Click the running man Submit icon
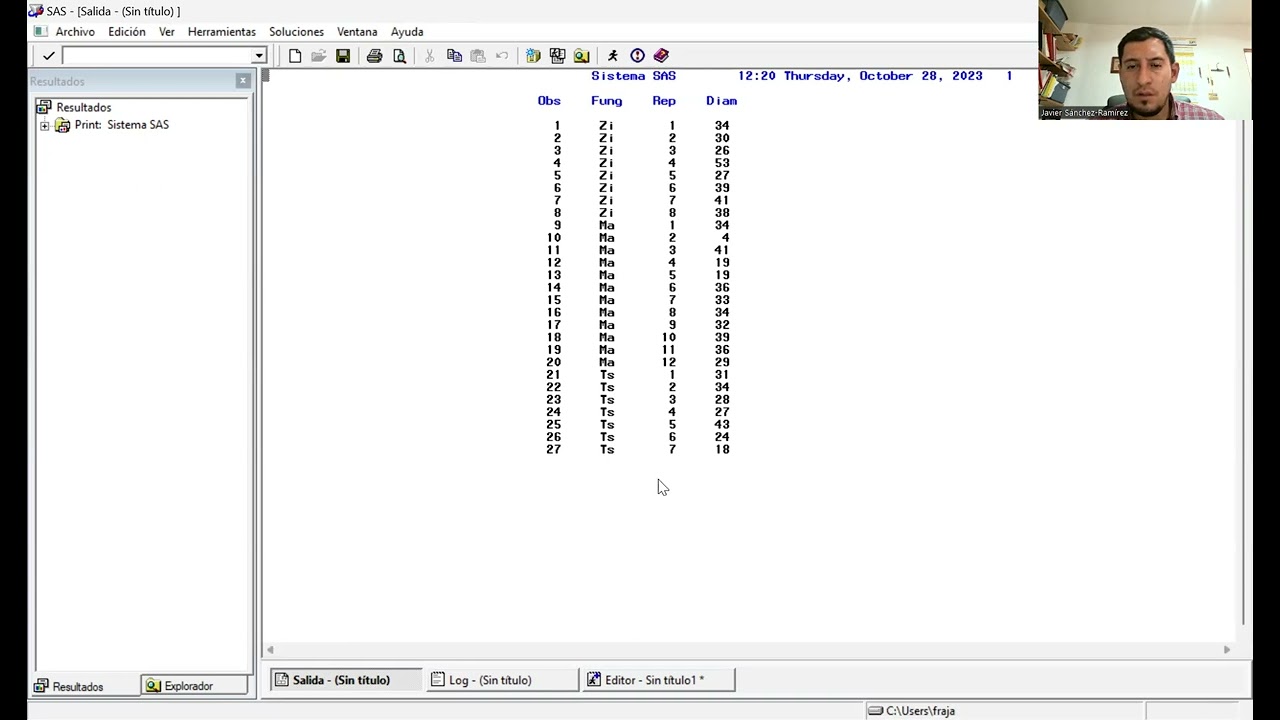The width and height of the screenshot is (1280, 720). point(613,56)
